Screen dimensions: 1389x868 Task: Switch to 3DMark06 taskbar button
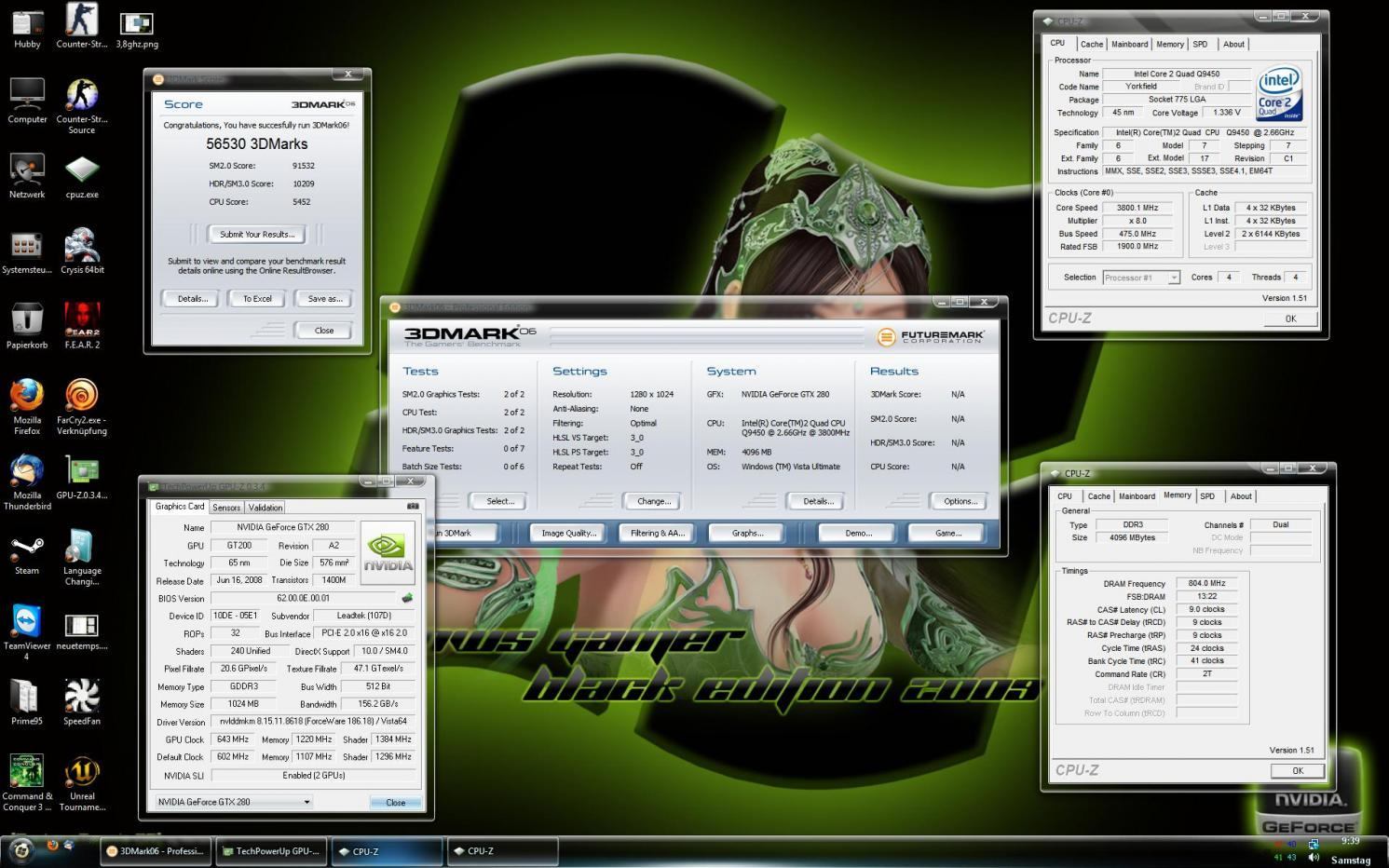[x=157, y=851]
